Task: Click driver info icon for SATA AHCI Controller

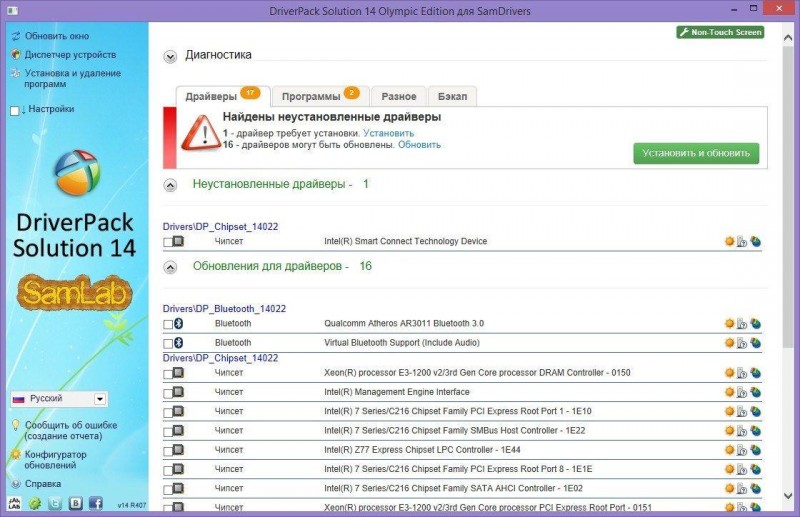Action: point(742,488)
